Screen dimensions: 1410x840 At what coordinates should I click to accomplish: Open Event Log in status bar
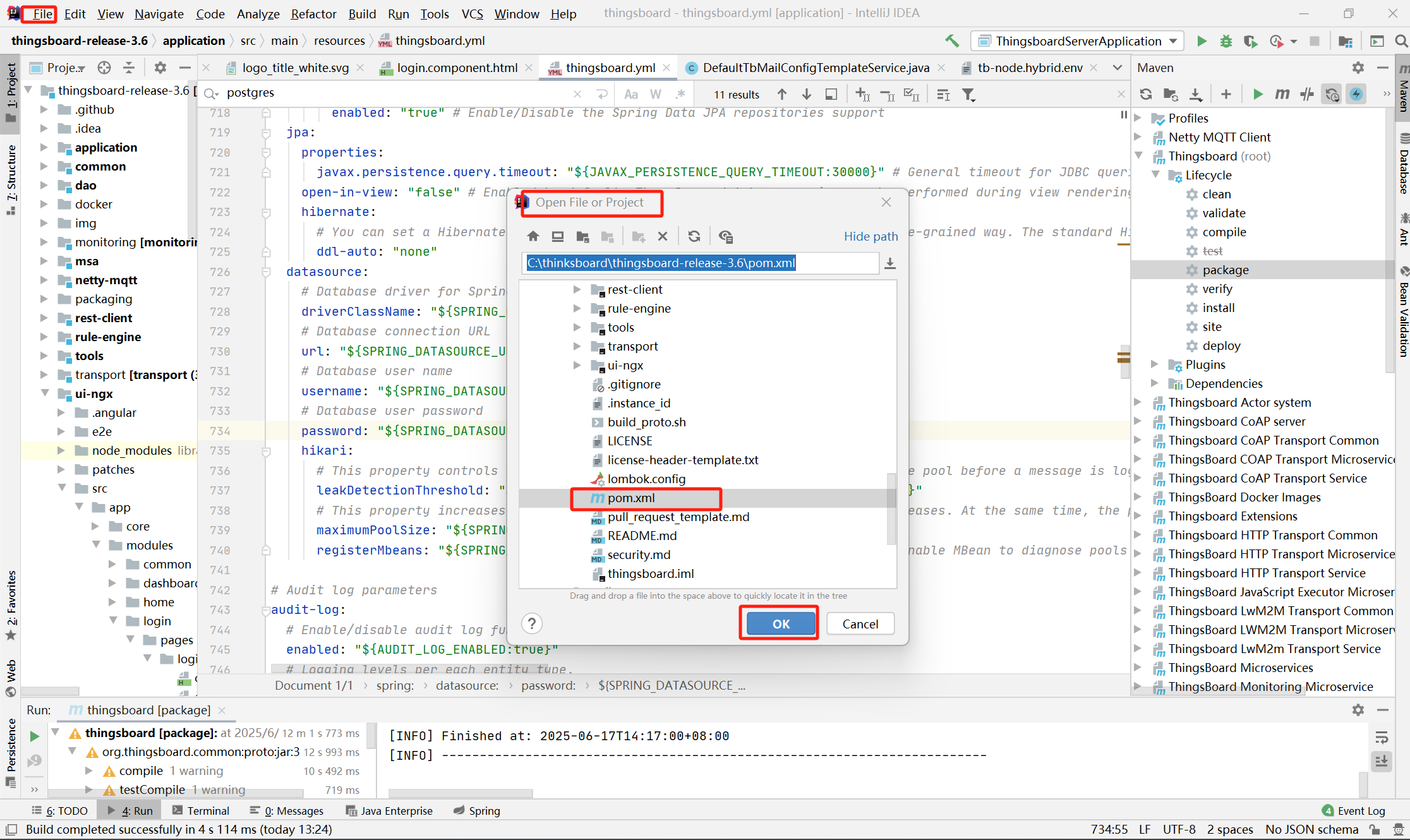click(x=1353, y=810)
